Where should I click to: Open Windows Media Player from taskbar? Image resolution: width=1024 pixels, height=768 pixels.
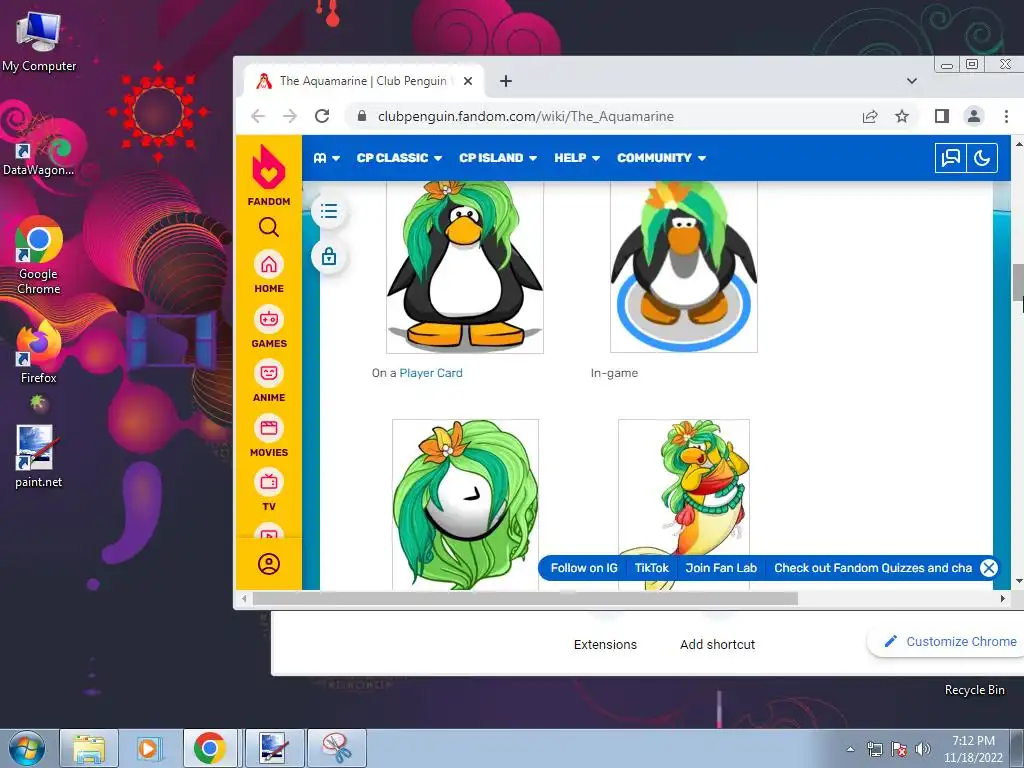[148, 748]
